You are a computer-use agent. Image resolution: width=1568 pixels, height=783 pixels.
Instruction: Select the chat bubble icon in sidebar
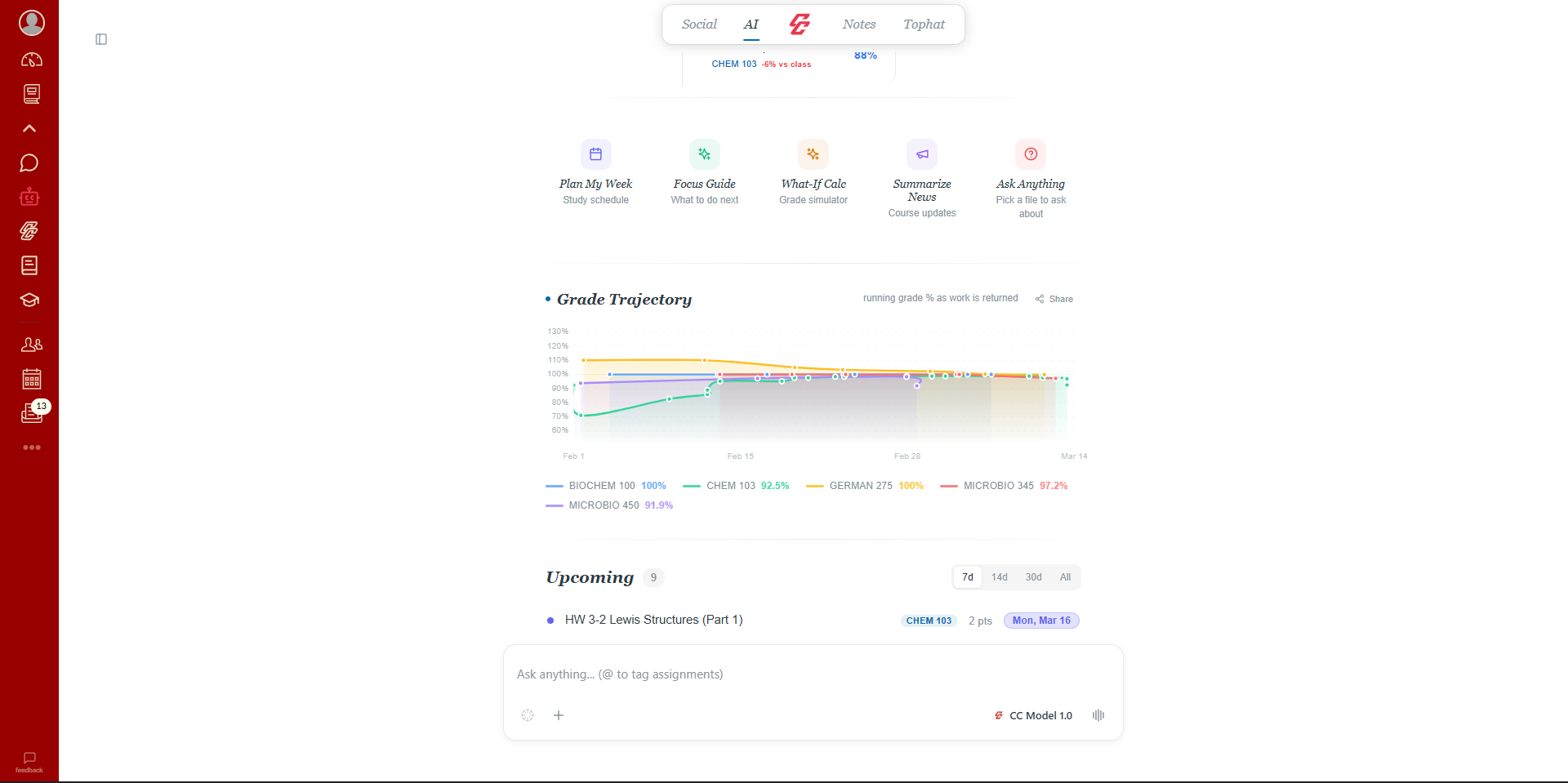pos(29,162)
